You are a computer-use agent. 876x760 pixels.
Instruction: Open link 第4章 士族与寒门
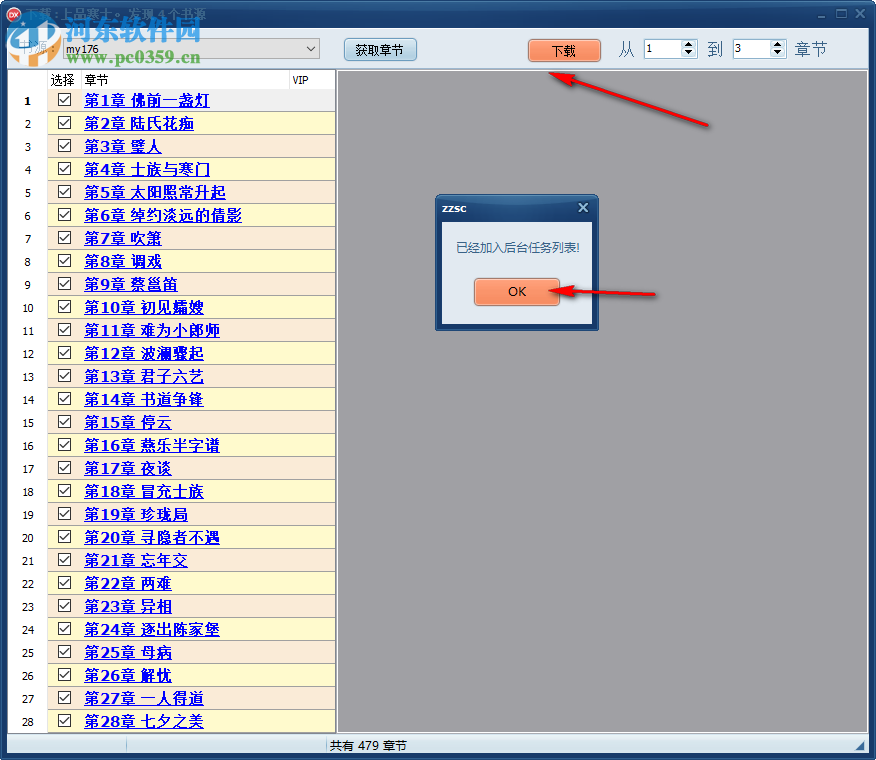pos(147,169)
